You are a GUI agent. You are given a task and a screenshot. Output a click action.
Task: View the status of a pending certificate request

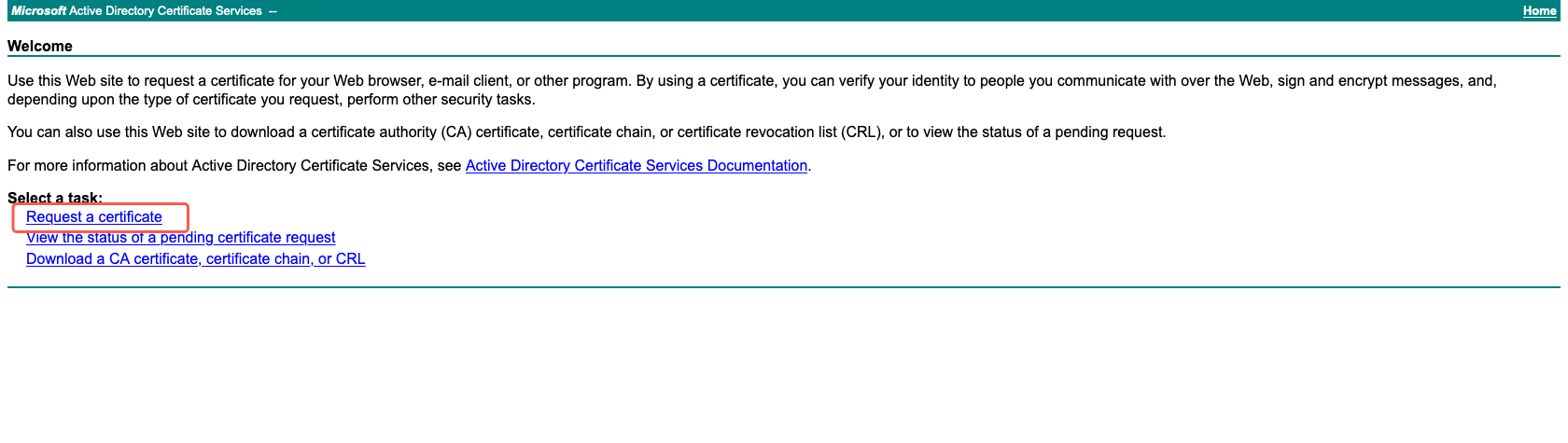click(x=180, y=238)
